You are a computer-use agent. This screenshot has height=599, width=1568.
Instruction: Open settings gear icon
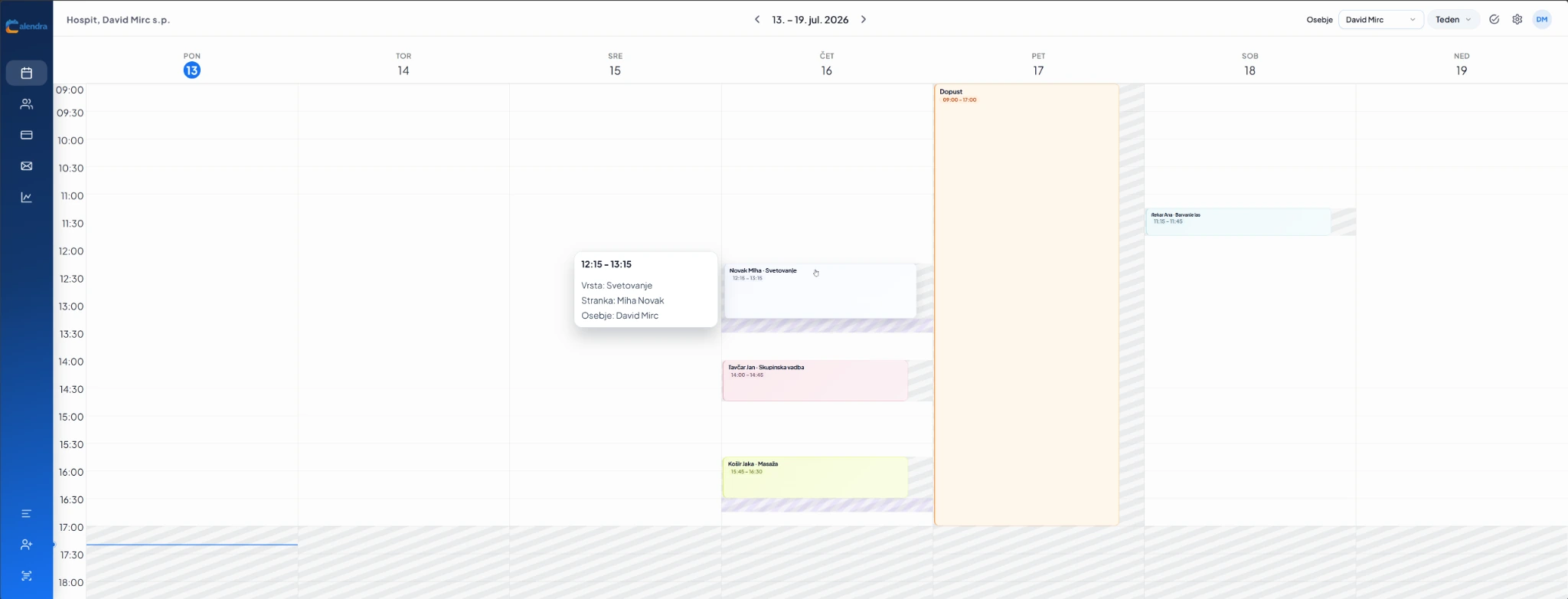point(1517,20)
